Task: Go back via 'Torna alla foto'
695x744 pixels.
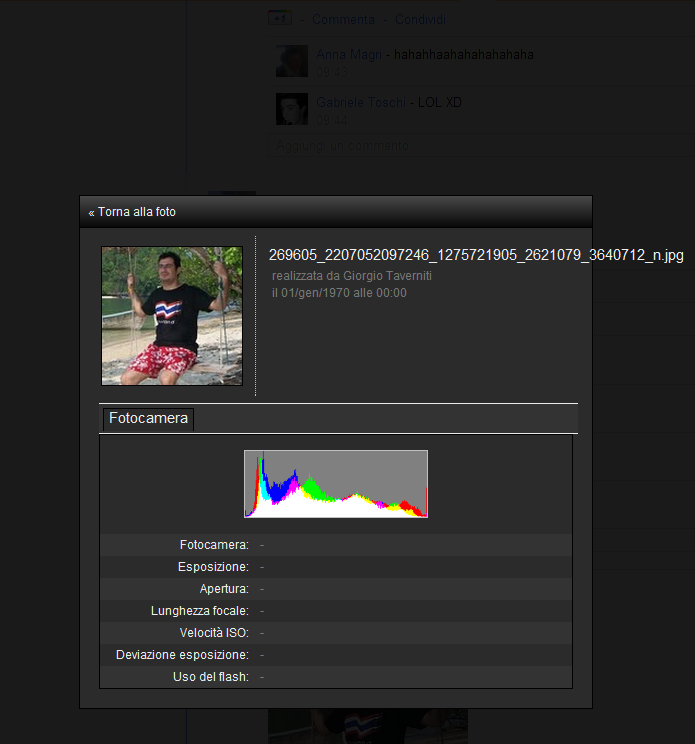Action: (x=132, y=212)
